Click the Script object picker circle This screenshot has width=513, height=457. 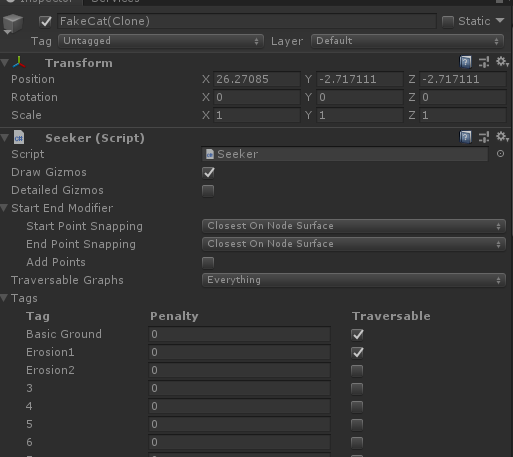[500, 154]
